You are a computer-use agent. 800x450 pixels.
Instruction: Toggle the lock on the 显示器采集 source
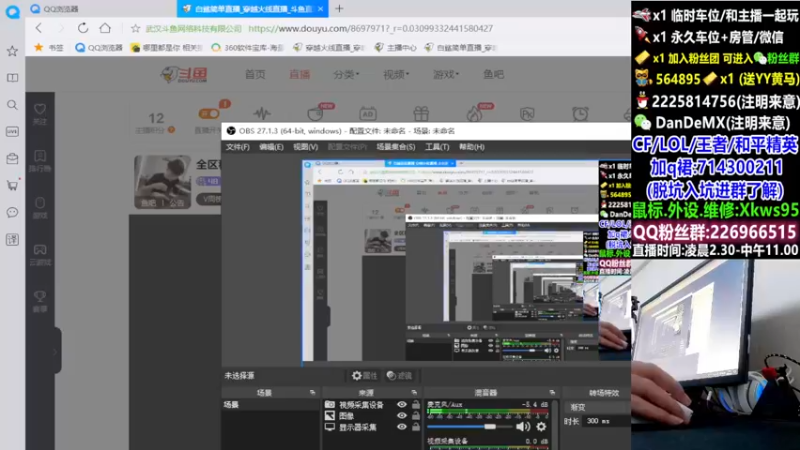pyautogui.click(x=416, y=427)
